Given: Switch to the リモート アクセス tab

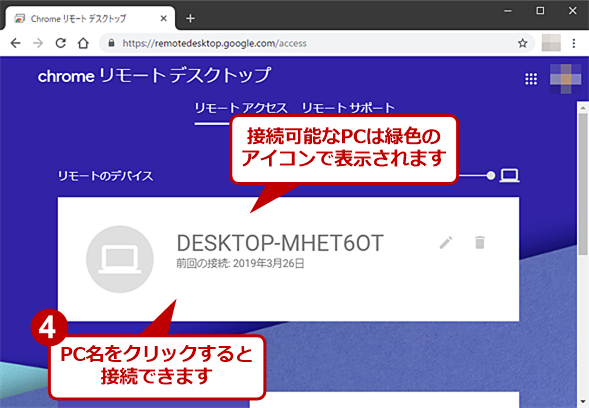Looking at the screenshot, I should [241, 108].
